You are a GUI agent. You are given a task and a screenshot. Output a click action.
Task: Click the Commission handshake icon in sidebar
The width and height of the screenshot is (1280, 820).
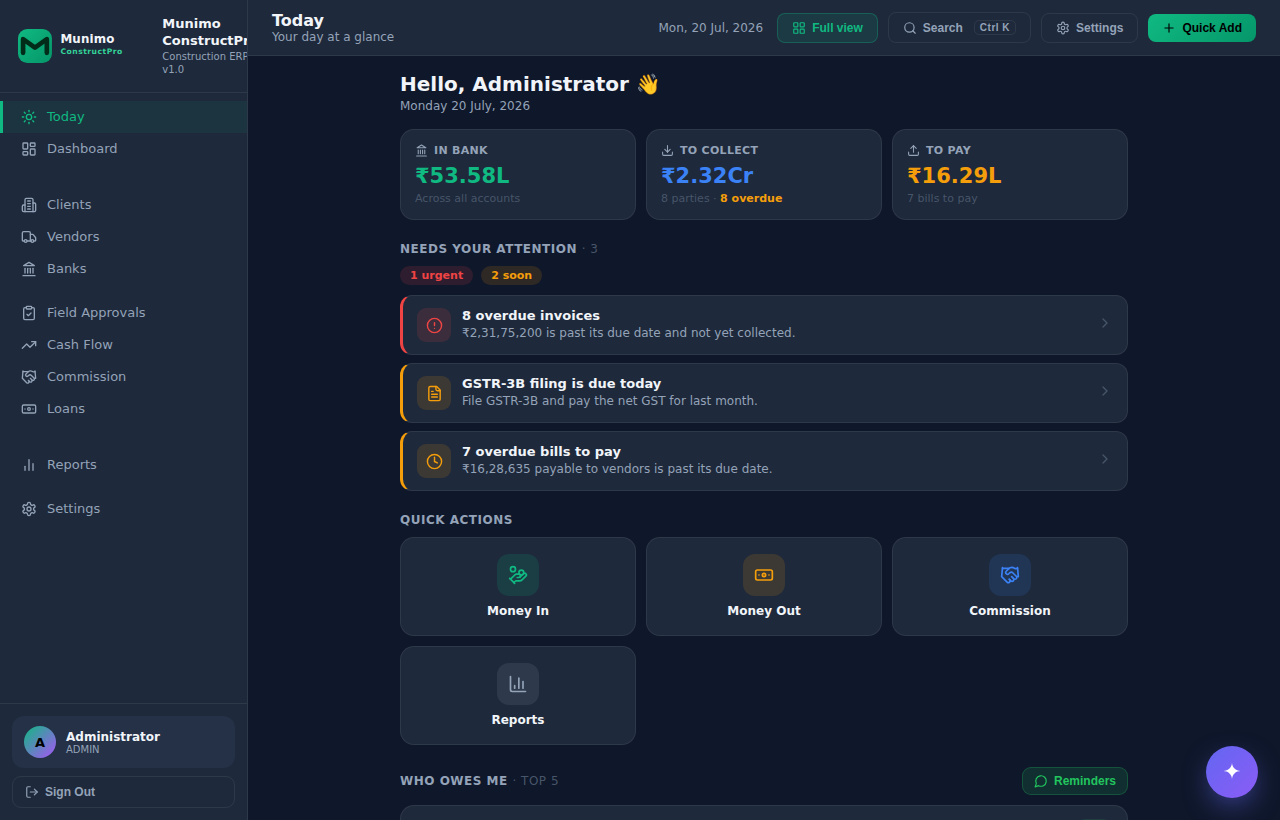pos(29,377)
